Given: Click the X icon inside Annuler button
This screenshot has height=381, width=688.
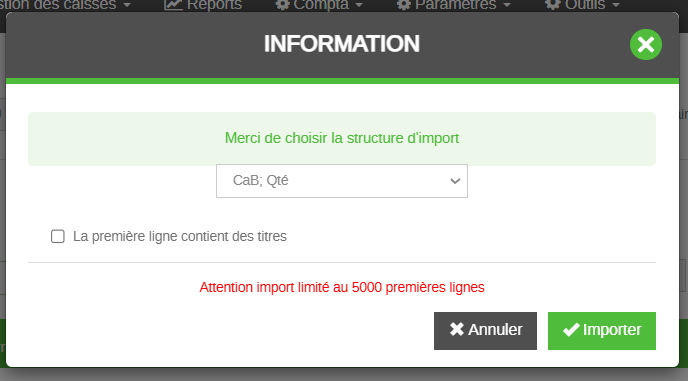Looking at the screenshot, I should (x=457, y=329).
